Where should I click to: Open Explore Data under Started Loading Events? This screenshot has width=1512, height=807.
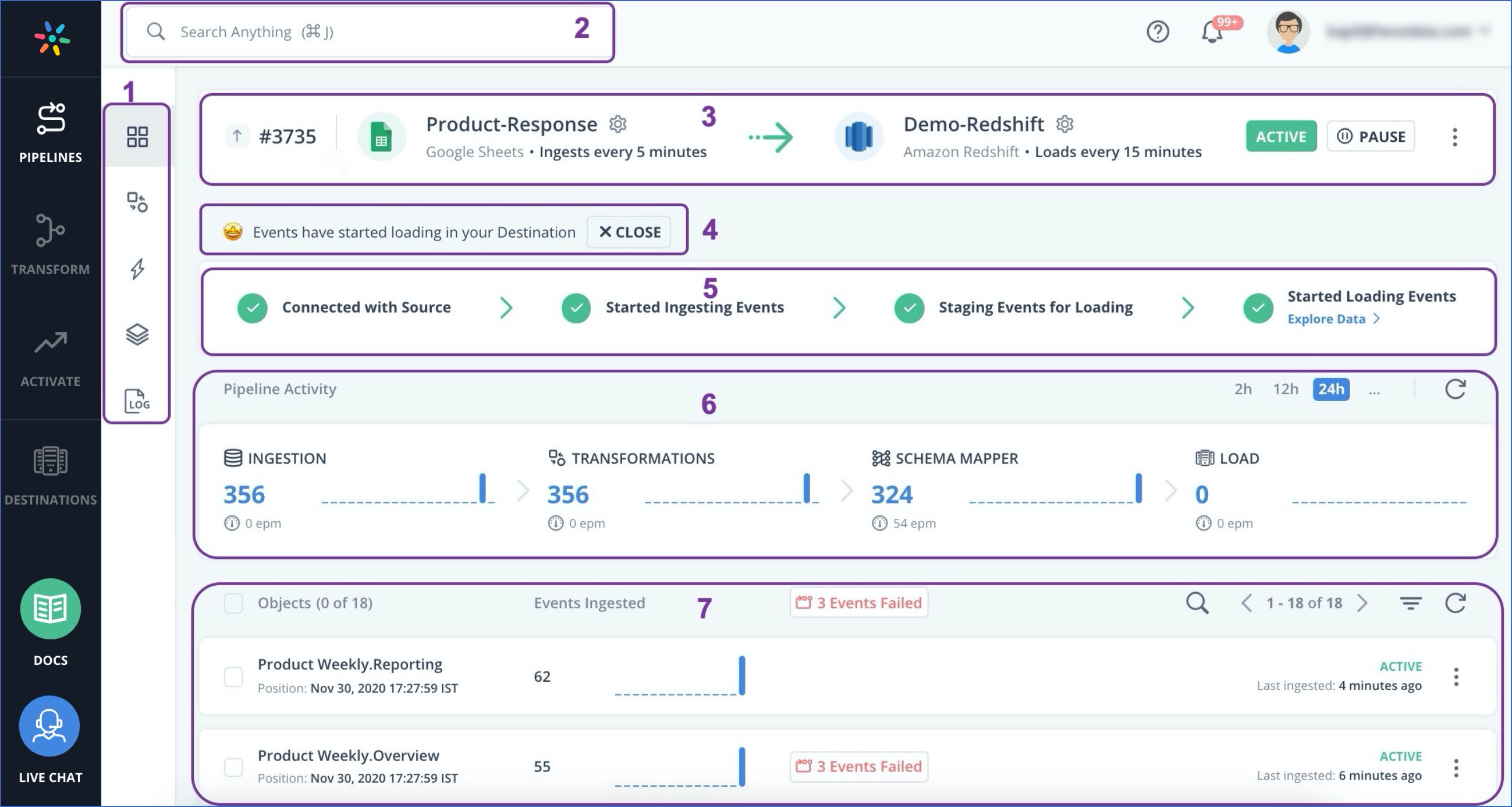[x=1328, y=318]
